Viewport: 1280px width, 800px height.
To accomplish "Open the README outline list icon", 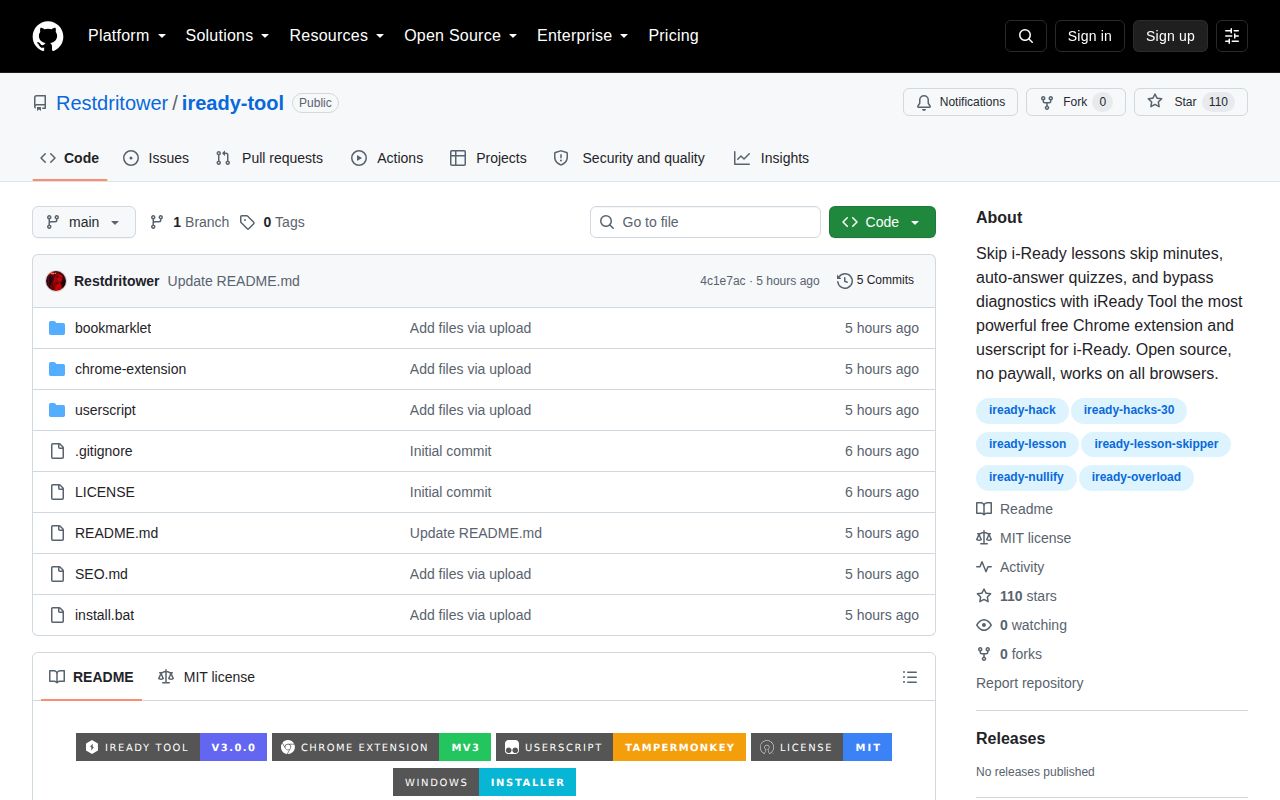I will [910, 677].
